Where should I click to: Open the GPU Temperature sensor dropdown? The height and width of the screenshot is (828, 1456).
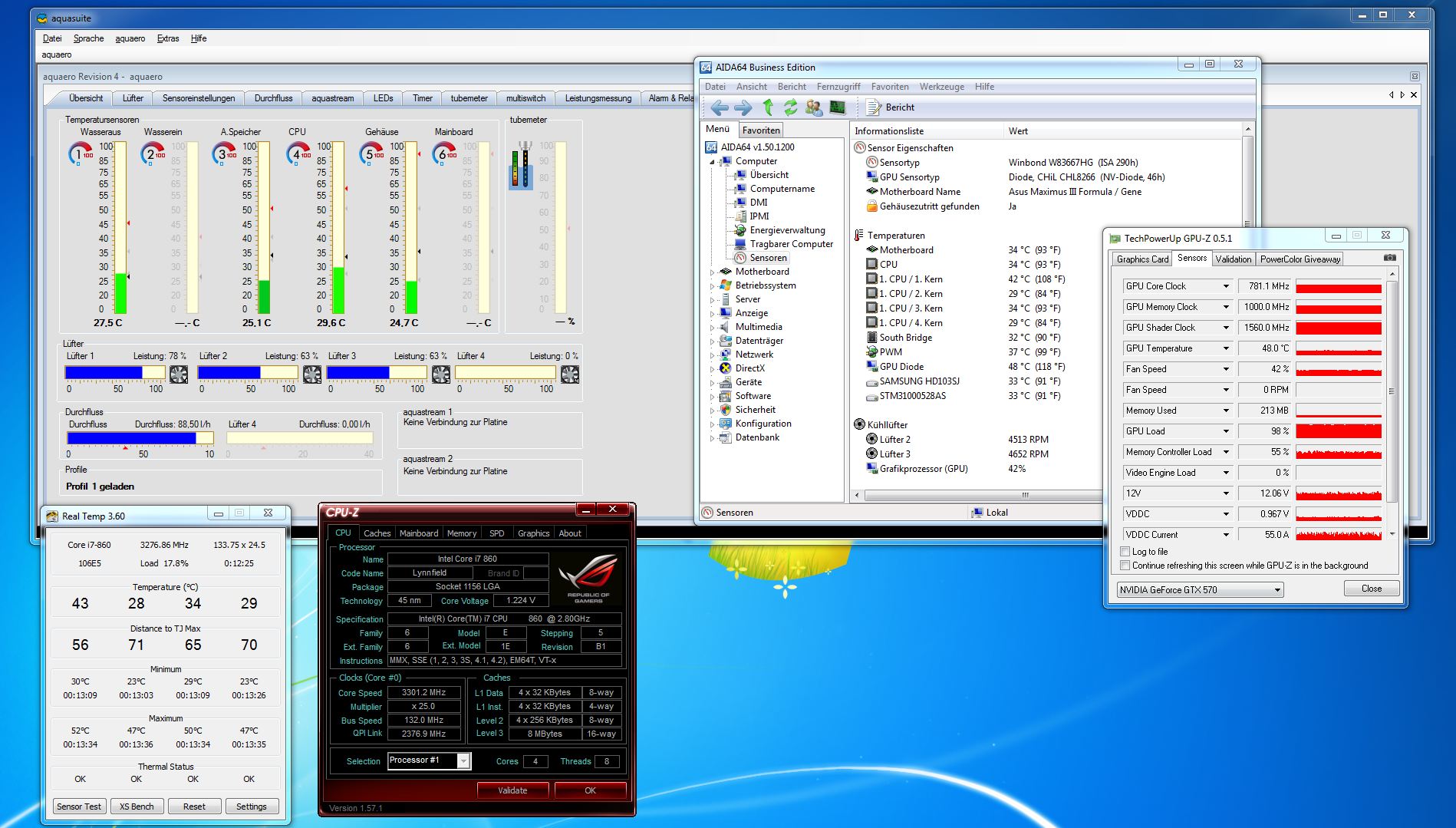coord(1225,348)
